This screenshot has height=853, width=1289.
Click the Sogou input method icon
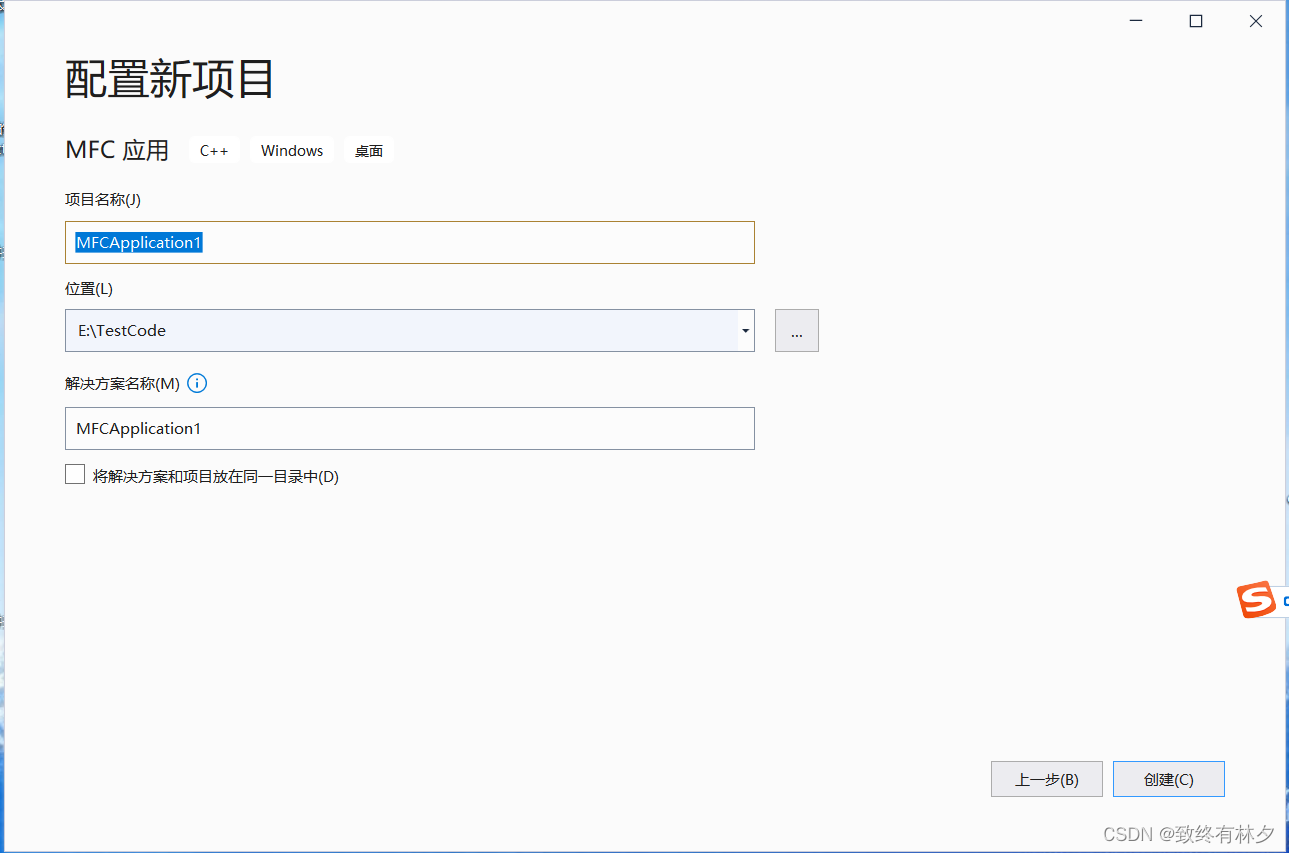tap(1257, 599)
